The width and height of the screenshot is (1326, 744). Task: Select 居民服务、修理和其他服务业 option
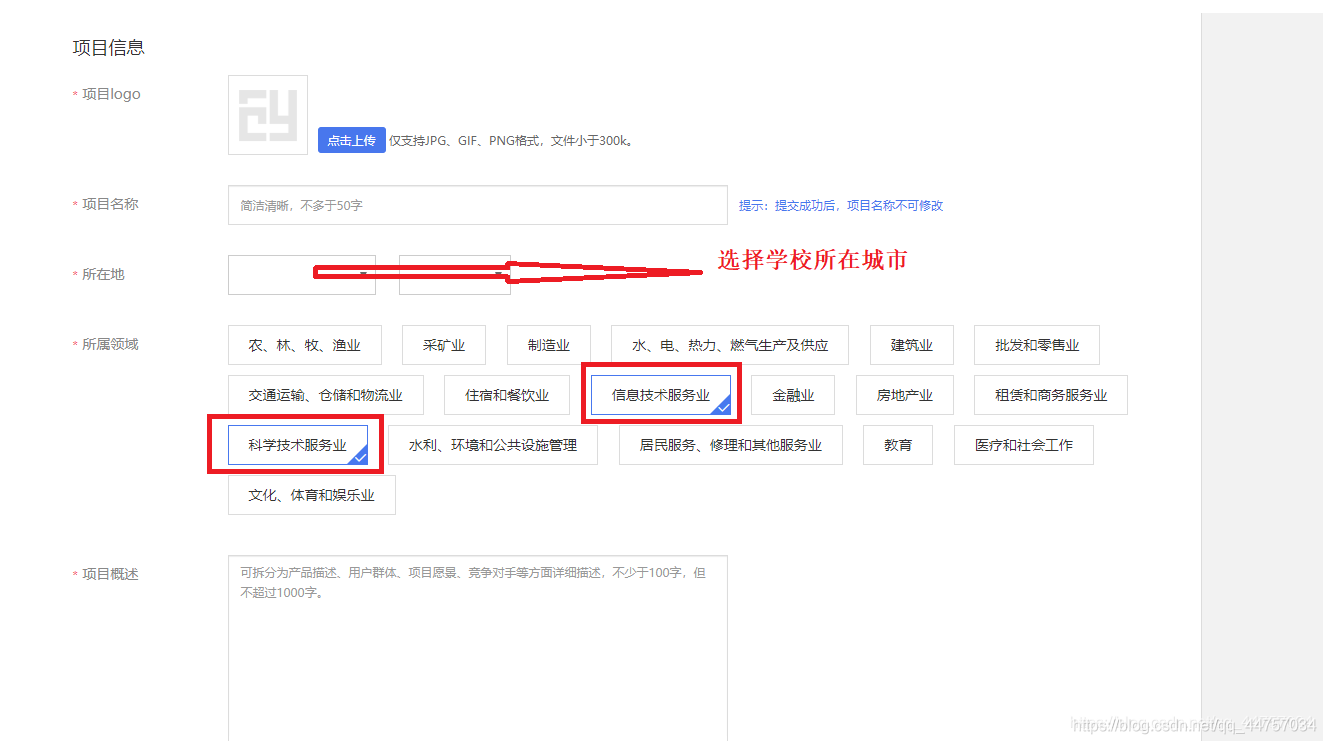pyautogui.click(x=731, y=445)
